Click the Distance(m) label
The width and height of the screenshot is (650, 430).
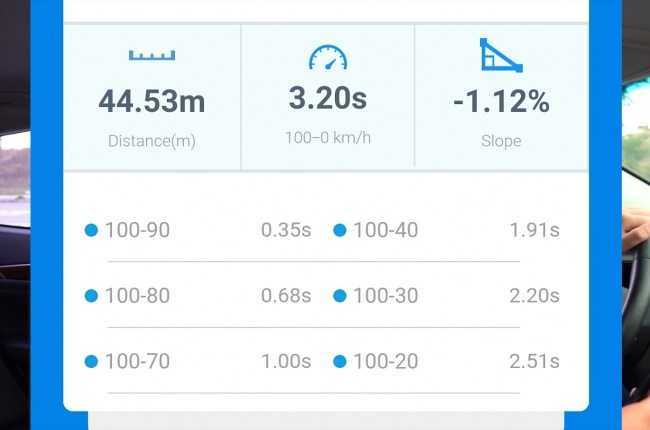(x=152, y=141)
